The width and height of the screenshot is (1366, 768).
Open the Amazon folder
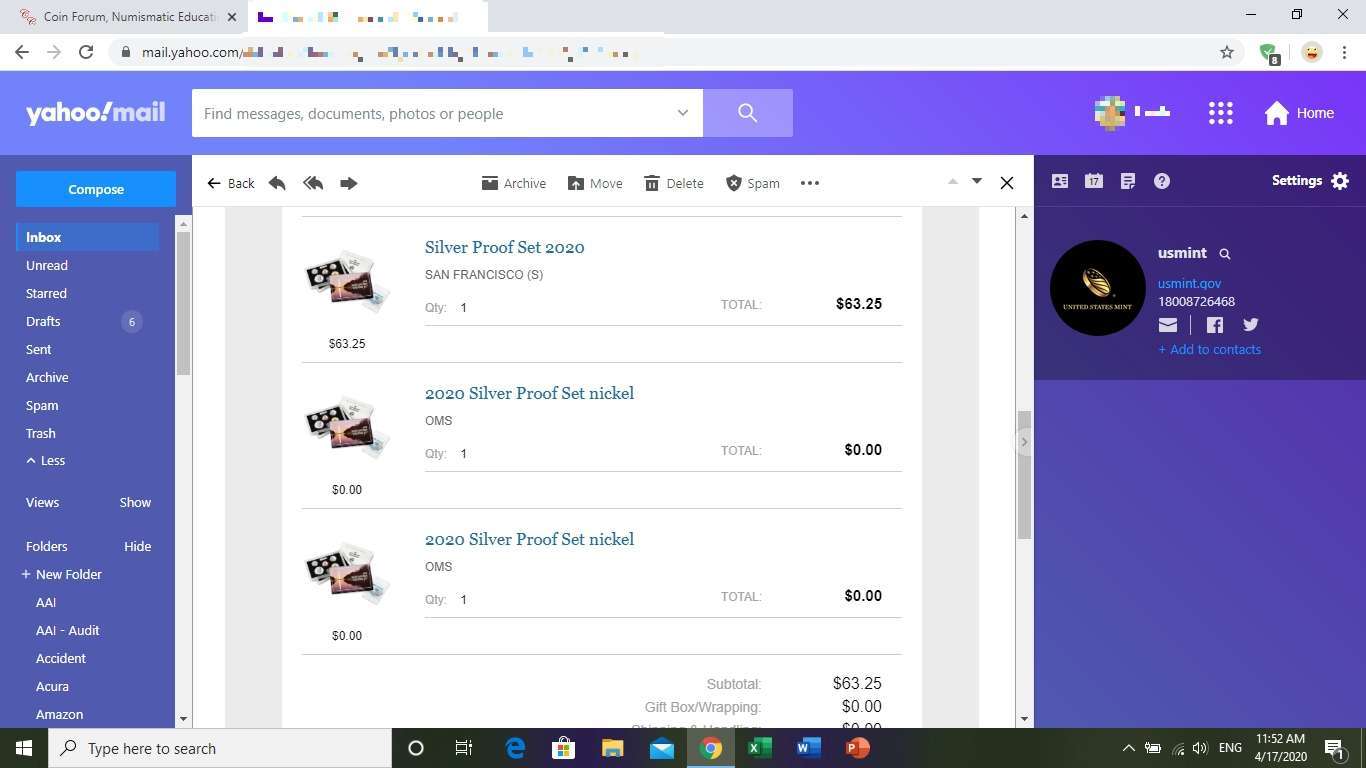59,714
